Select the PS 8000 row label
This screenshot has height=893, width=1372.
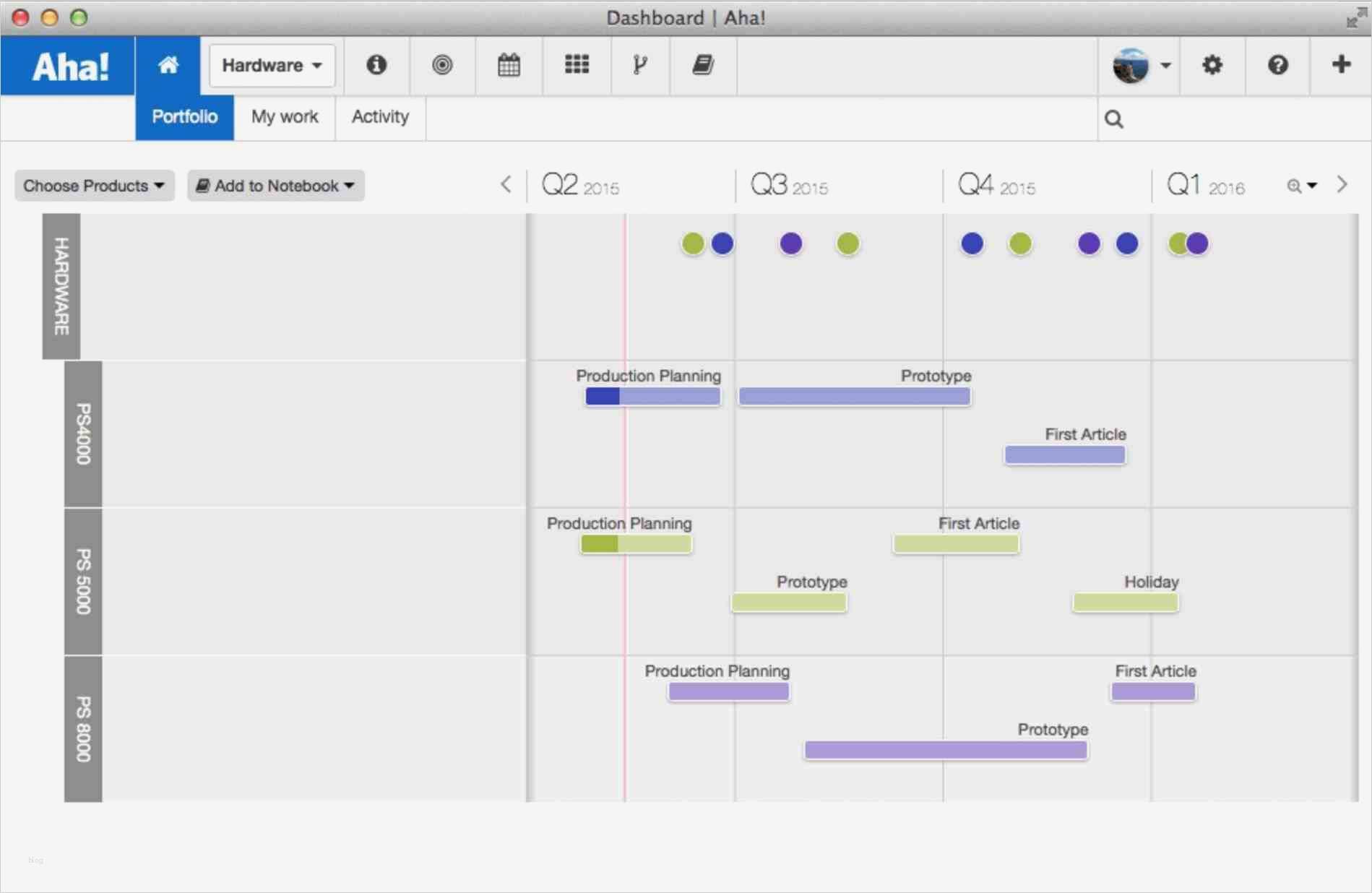coord(83,729)
